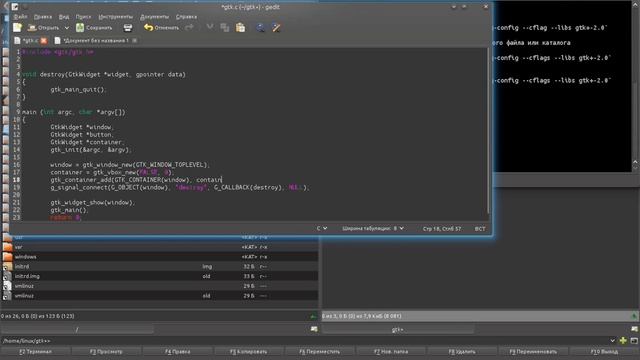
Task: Select the initrd img file row
Action: click(159, 267)
